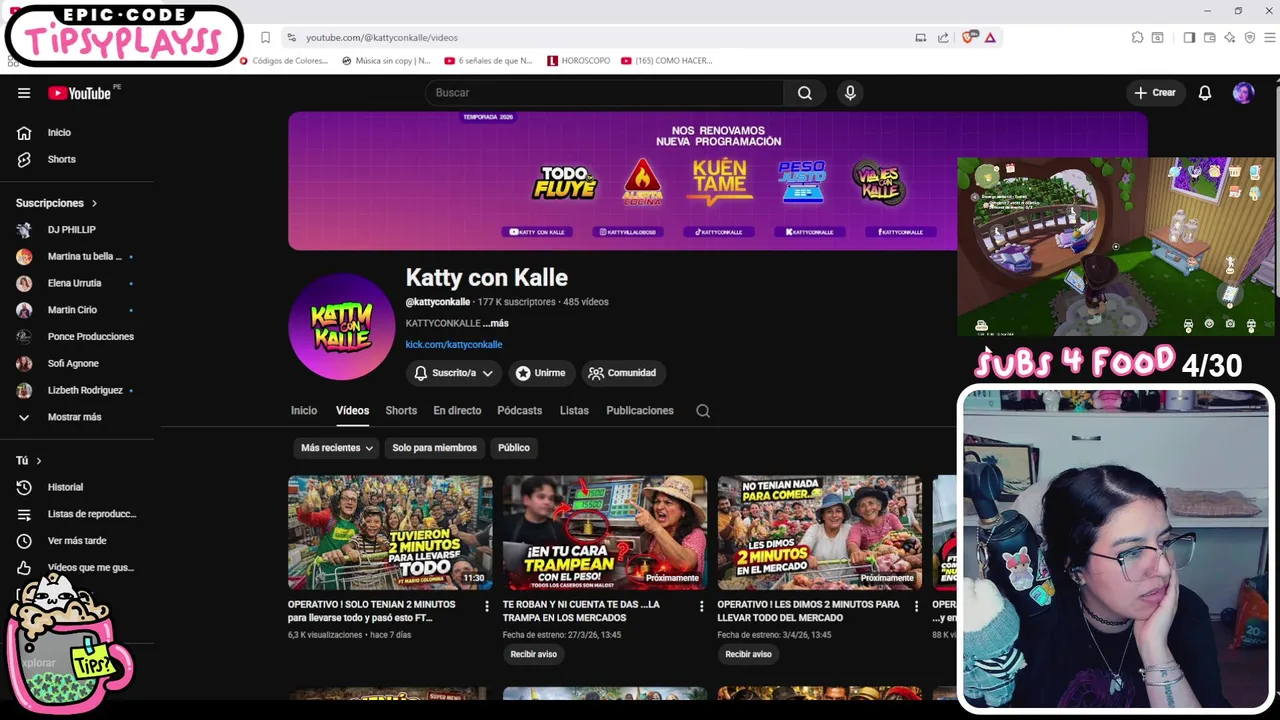Expand the Suscripciones section header
The height and width of the screenshot is (720, 1280).
(x=55, y=203)
